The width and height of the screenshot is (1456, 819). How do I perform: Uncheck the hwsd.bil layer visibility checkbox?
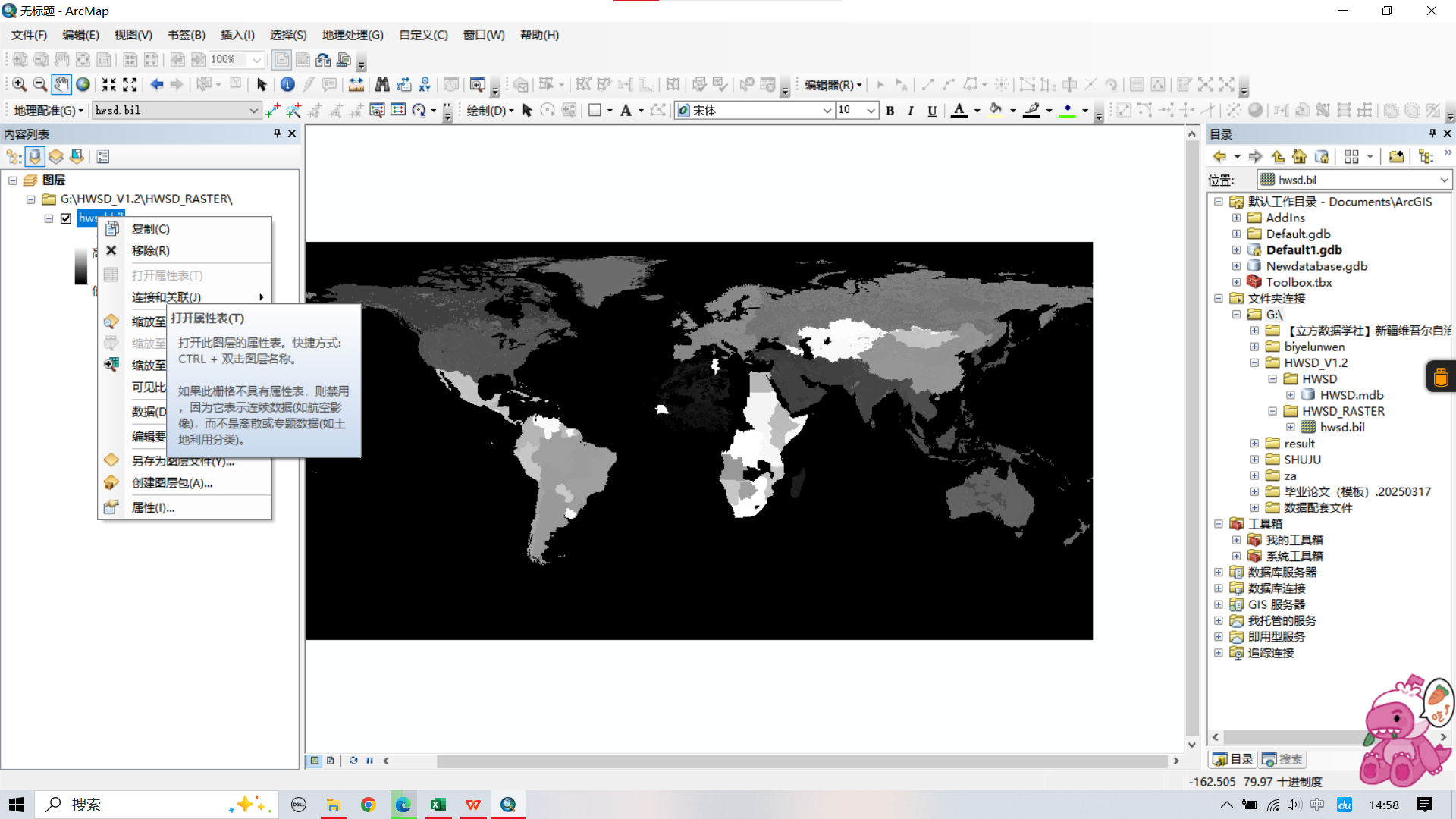(66, 218)
